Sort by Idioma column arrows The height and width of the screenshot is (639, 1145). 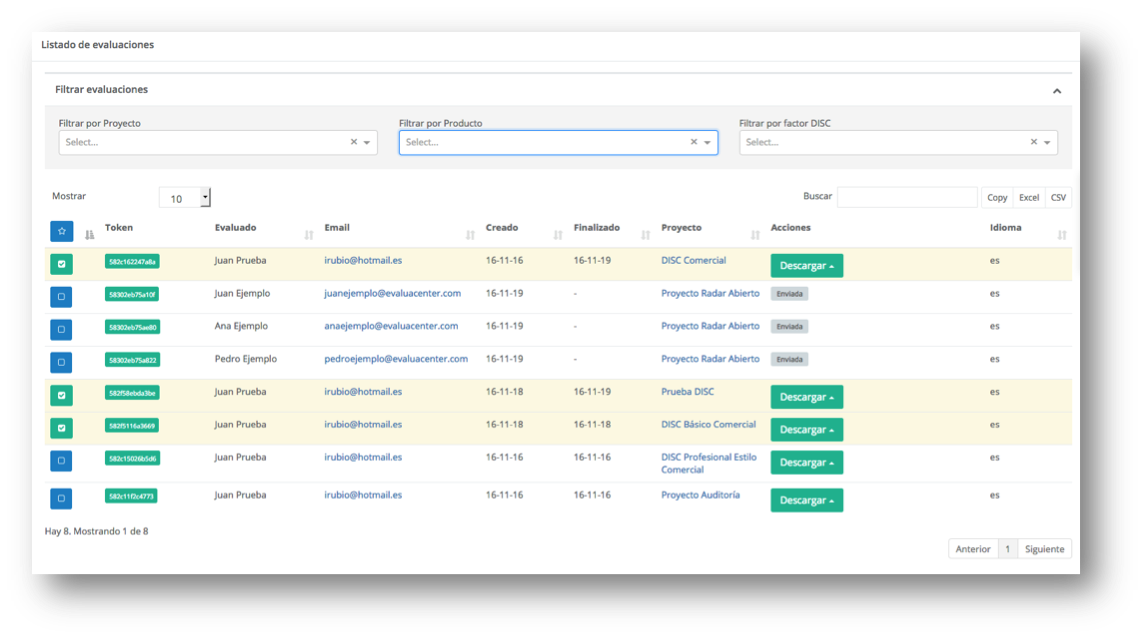(x=1062, y=234)
